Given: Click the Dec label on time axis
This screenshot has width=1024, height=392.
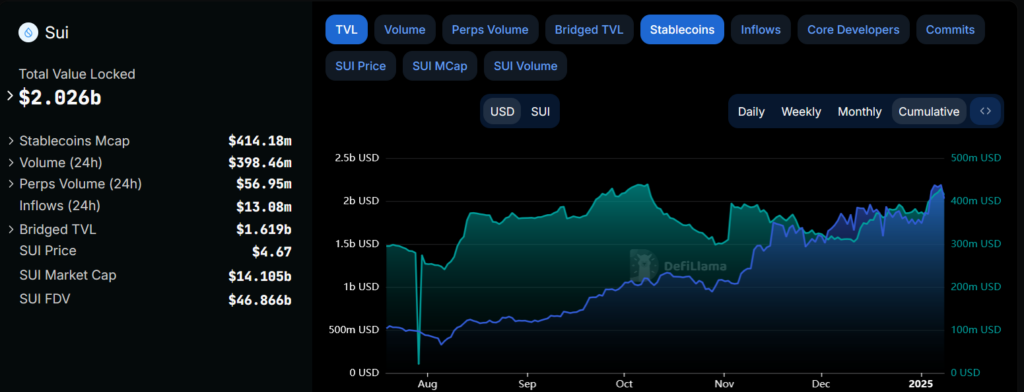Looking at the screenshot, I should tap(822, 384).
